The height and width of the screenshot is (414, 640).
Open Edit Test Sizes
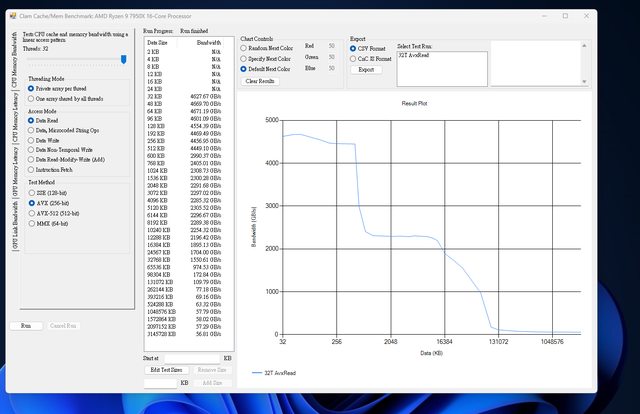[x=166, y=370]
